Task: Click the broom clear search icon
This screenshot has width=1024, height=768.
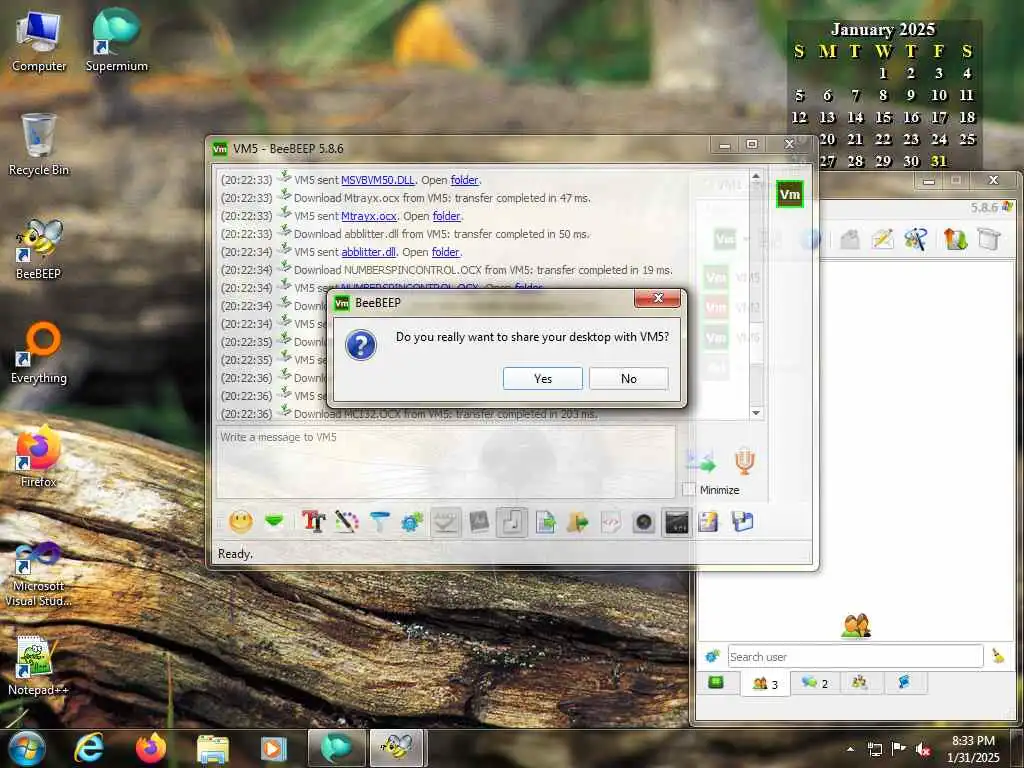Action: pyautogui.click(x=998, y=656)
